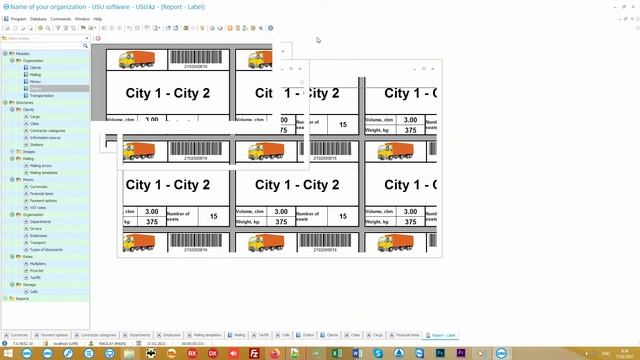
Task: Open the Contractor categories directory
Action: (47, 131)
